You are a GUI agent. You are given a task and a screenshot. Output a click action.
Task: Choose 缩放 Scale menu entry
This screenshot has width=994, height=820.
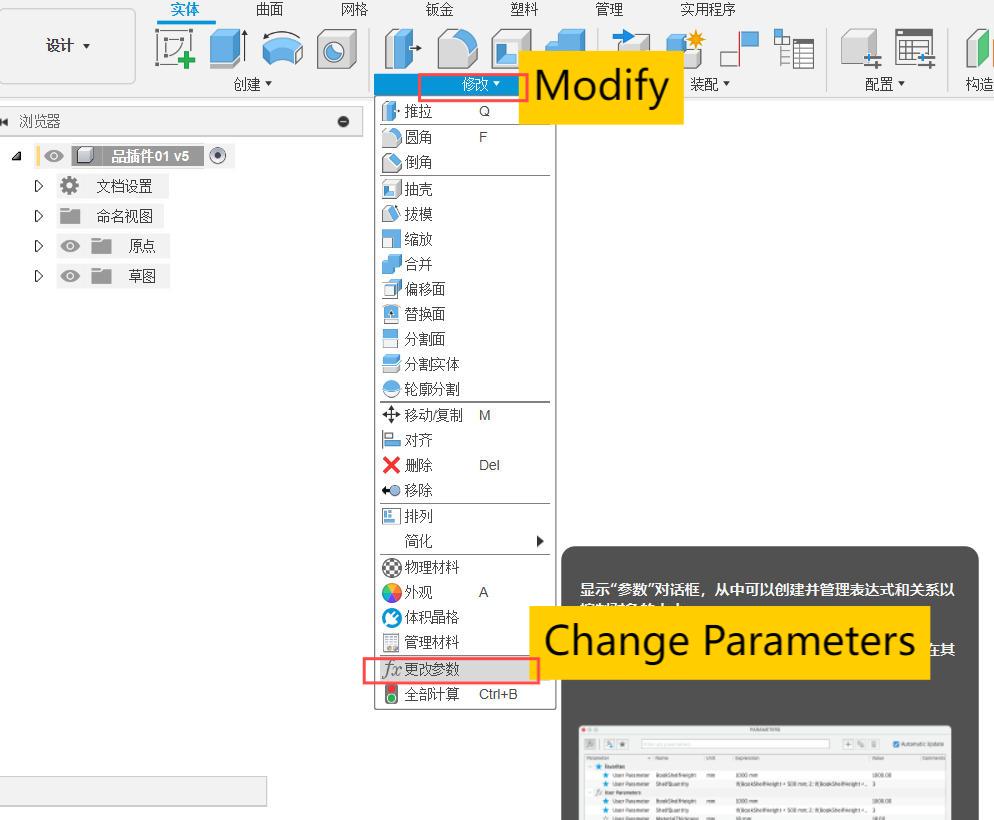(x=465, y=239)
